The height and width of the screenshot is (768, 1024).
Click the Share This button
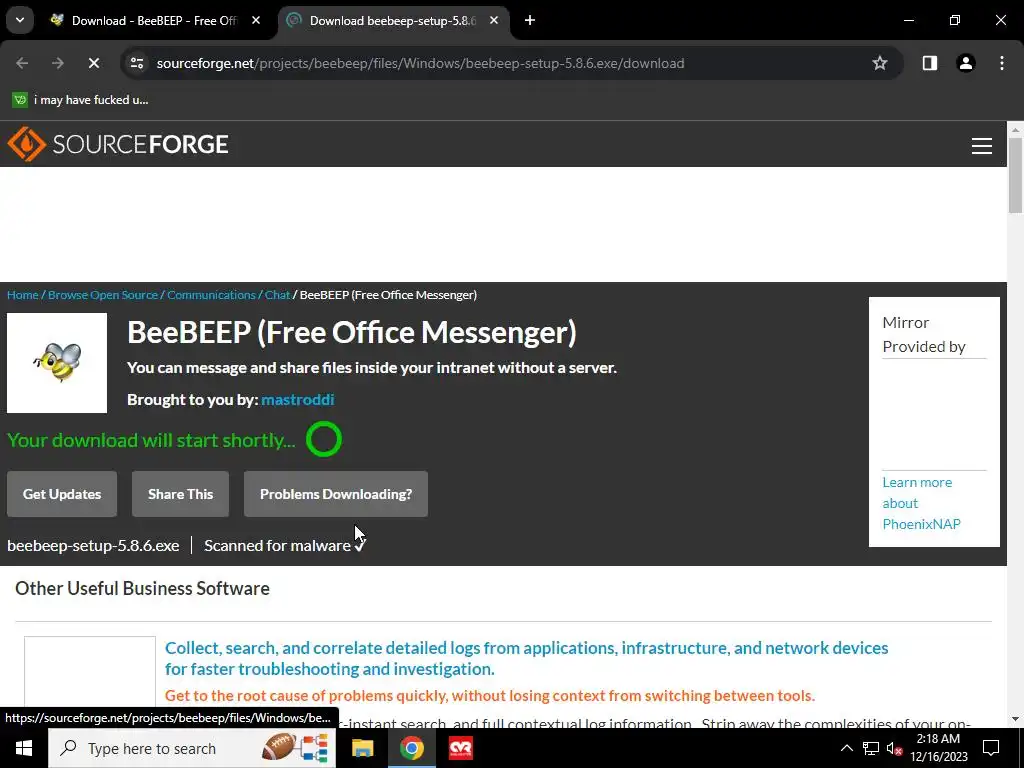pos(180,494)
